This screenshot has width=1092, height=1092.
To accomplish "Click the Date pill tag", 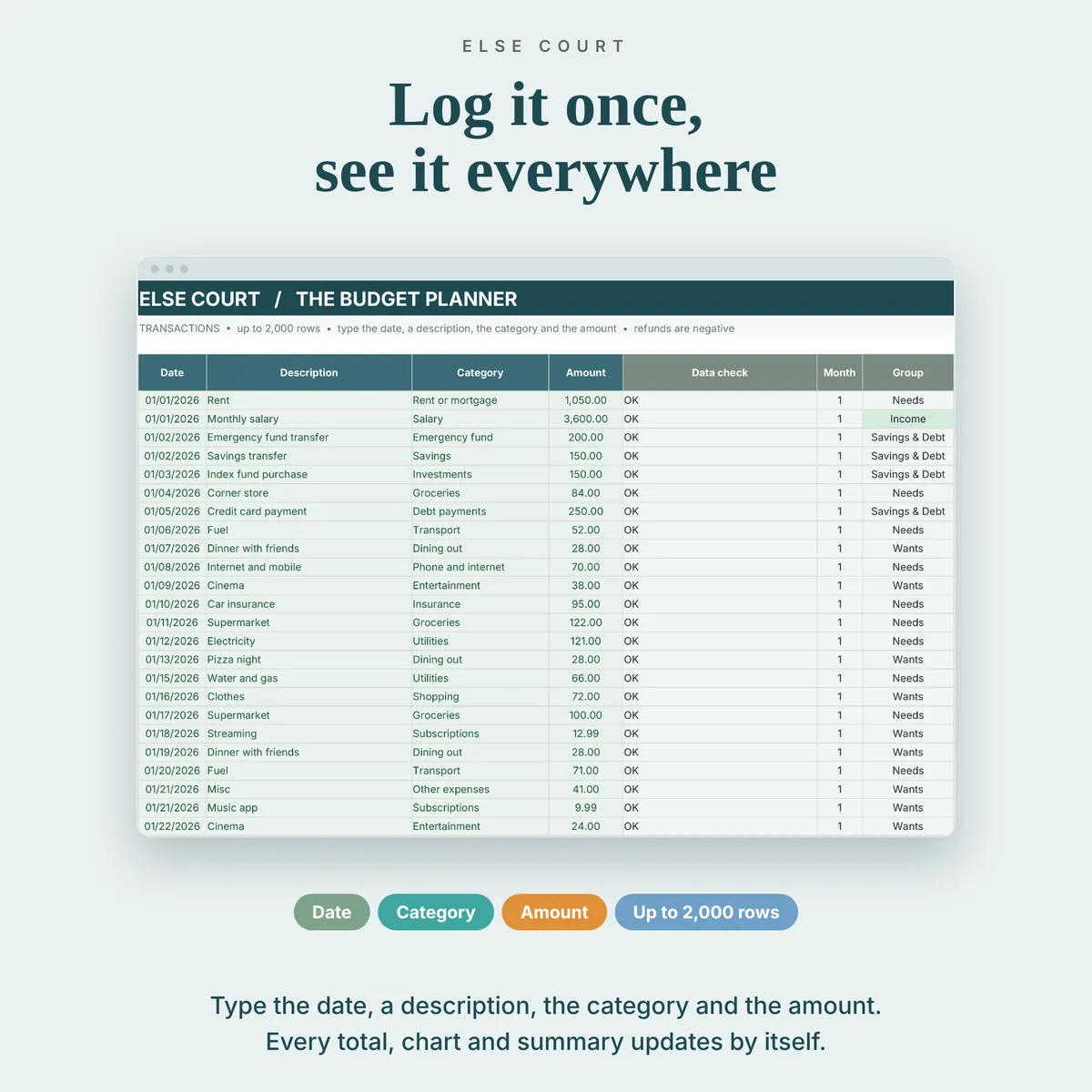I will coord(331,912).
